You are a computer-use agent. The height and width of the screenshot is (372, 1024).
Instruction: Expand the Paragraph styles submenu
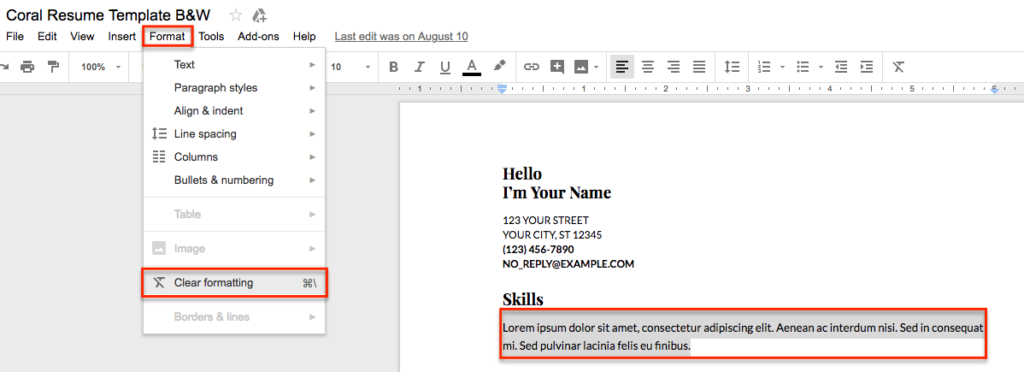[234, 87]
